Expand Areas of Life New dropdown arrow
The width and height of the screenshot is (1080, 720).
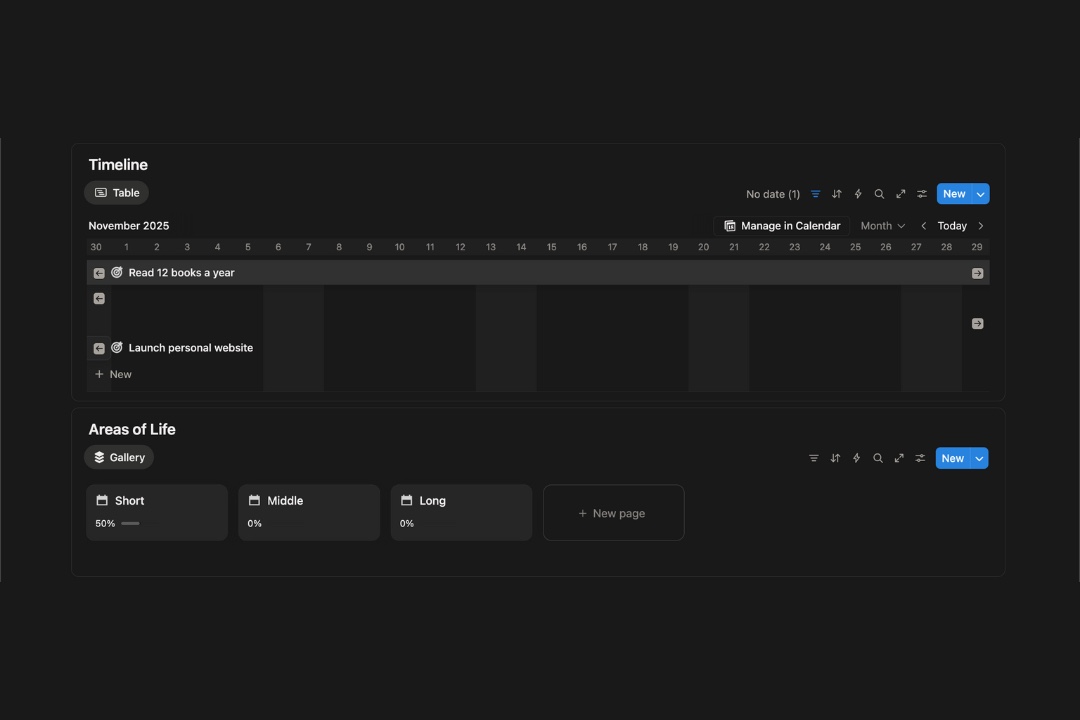(x=980, y=458)
